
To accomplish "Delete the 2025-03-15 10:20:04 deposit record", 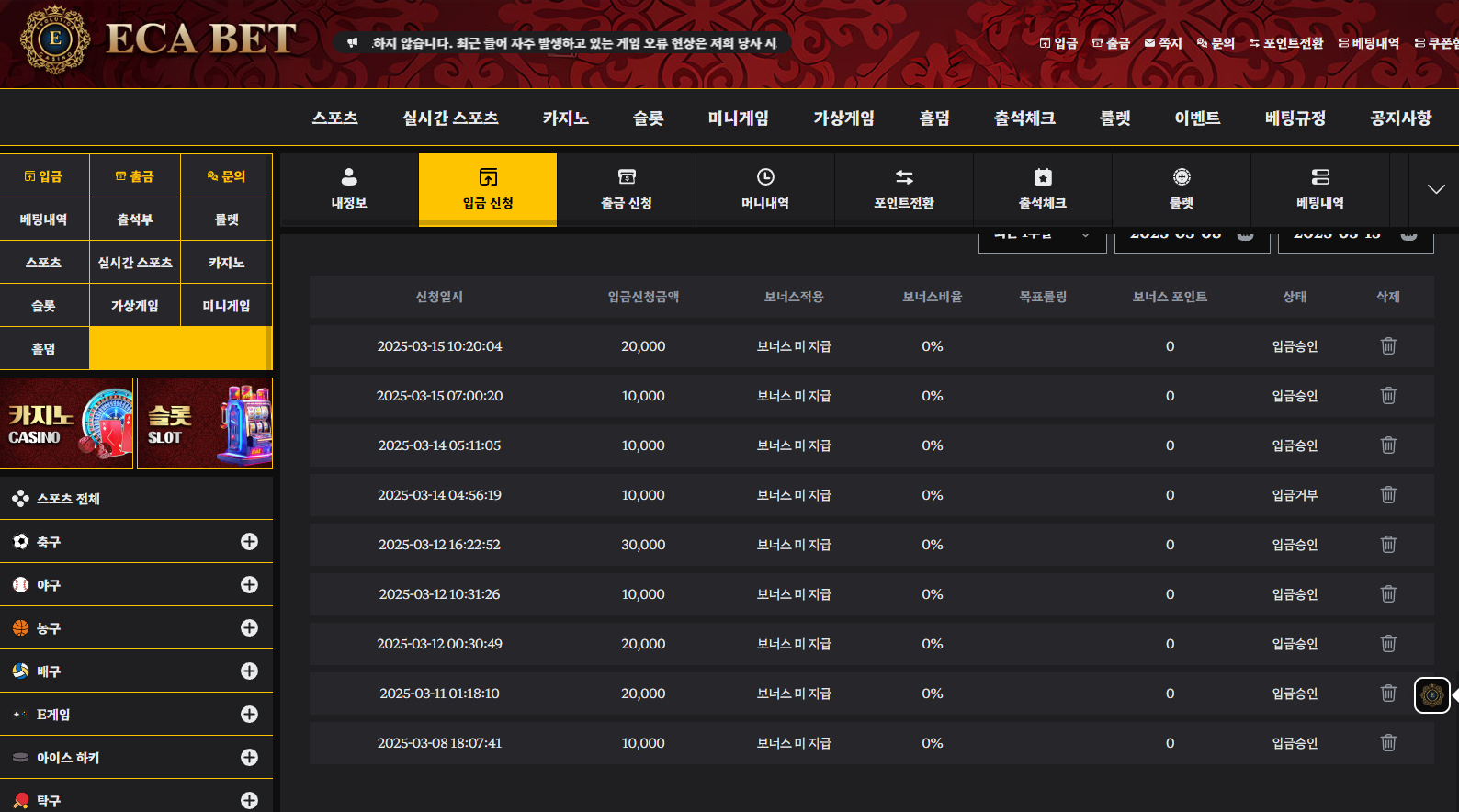I will click(1387, 346).
